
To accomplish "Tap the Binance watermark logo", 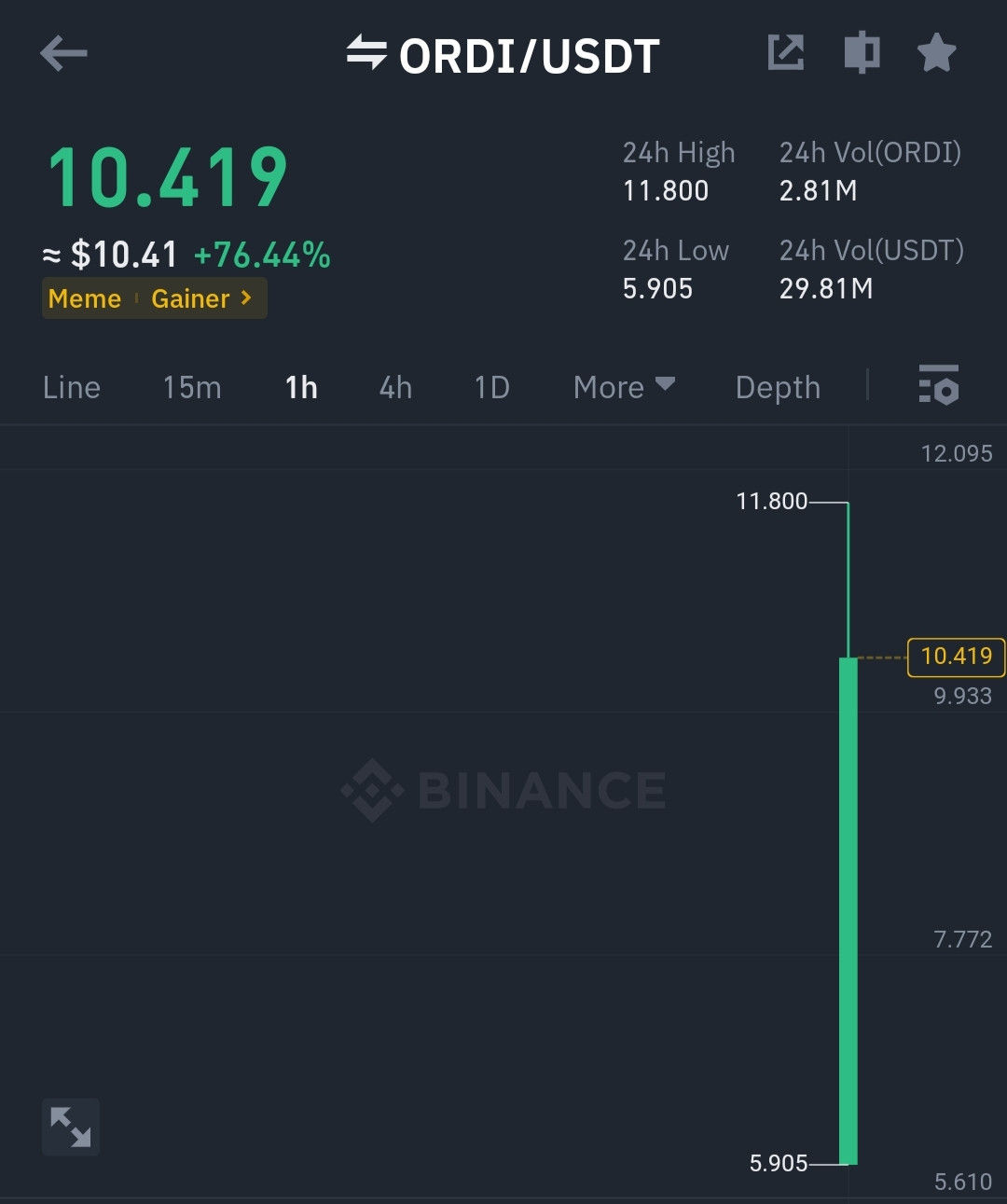I will click(x=504, y=790).
